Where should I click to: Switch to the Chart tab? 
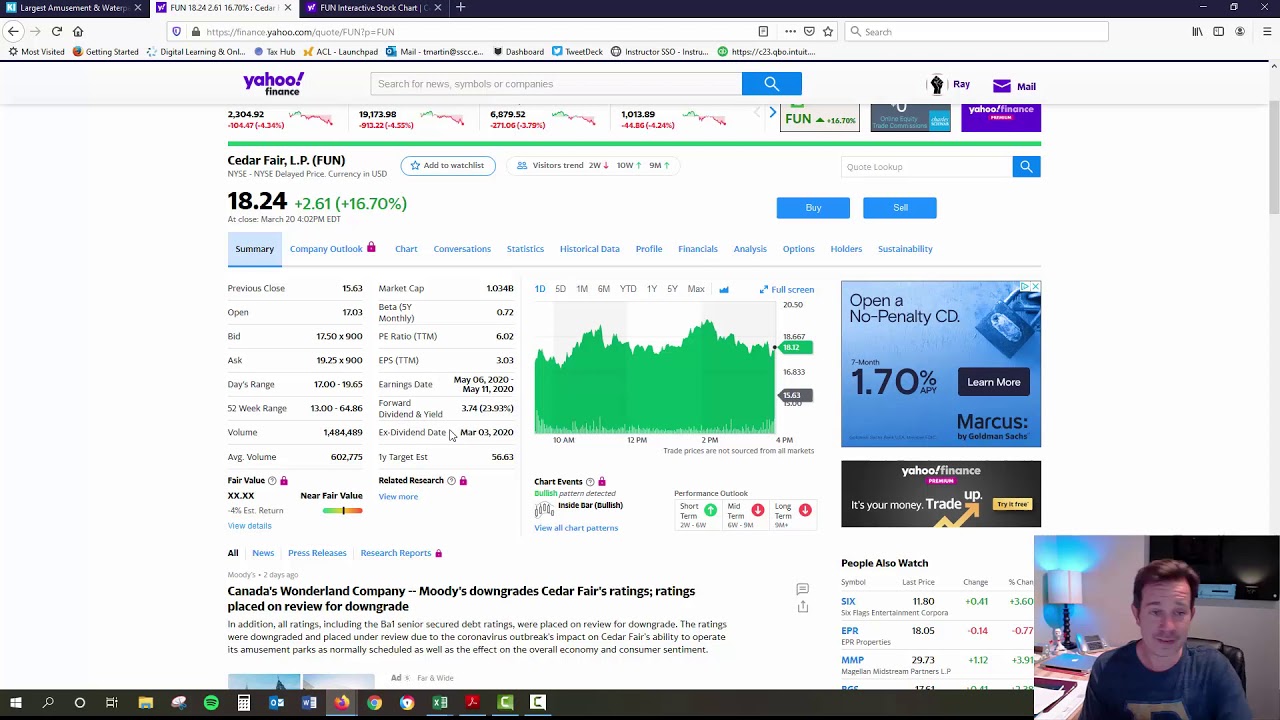tap(406, 249)
